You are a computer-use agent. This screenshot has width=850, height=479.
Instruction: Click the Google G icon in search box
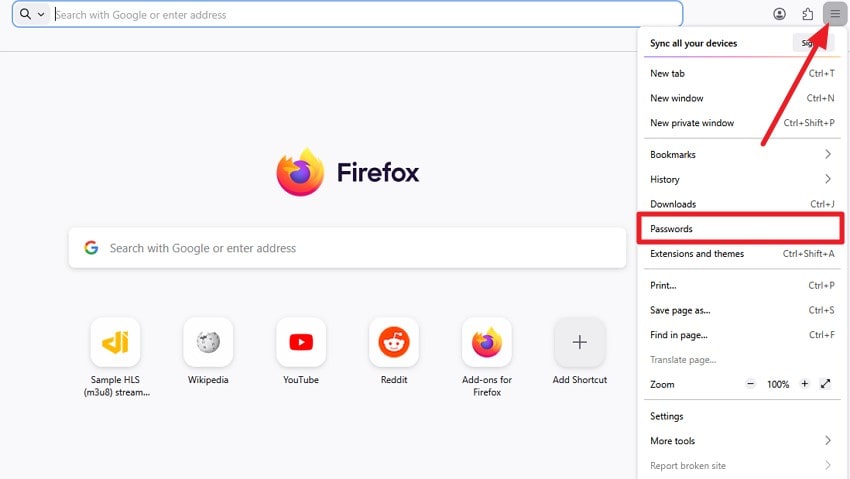click(91, 248)
